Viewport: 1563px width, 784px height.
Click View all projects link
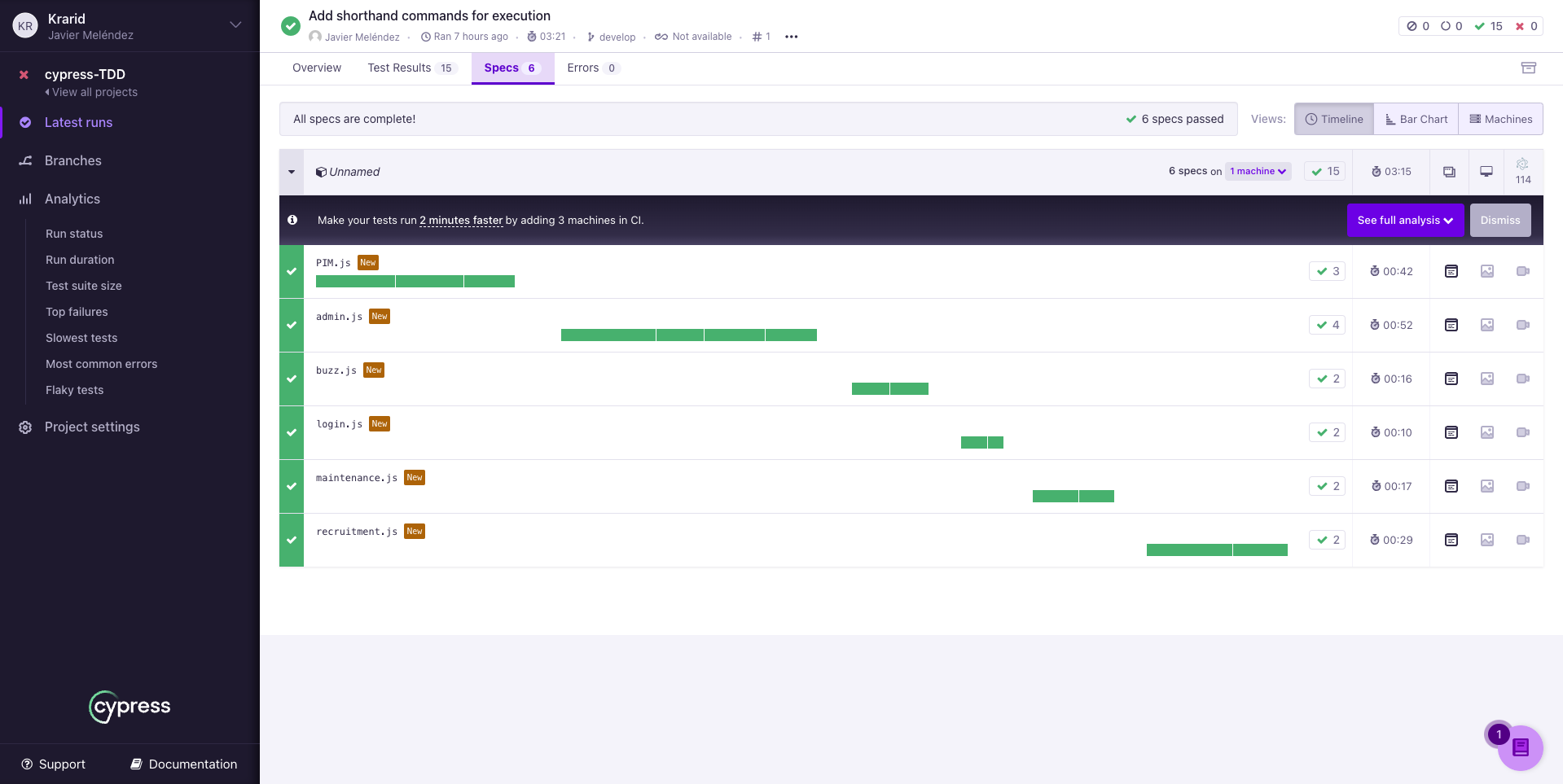coord(91,92)
